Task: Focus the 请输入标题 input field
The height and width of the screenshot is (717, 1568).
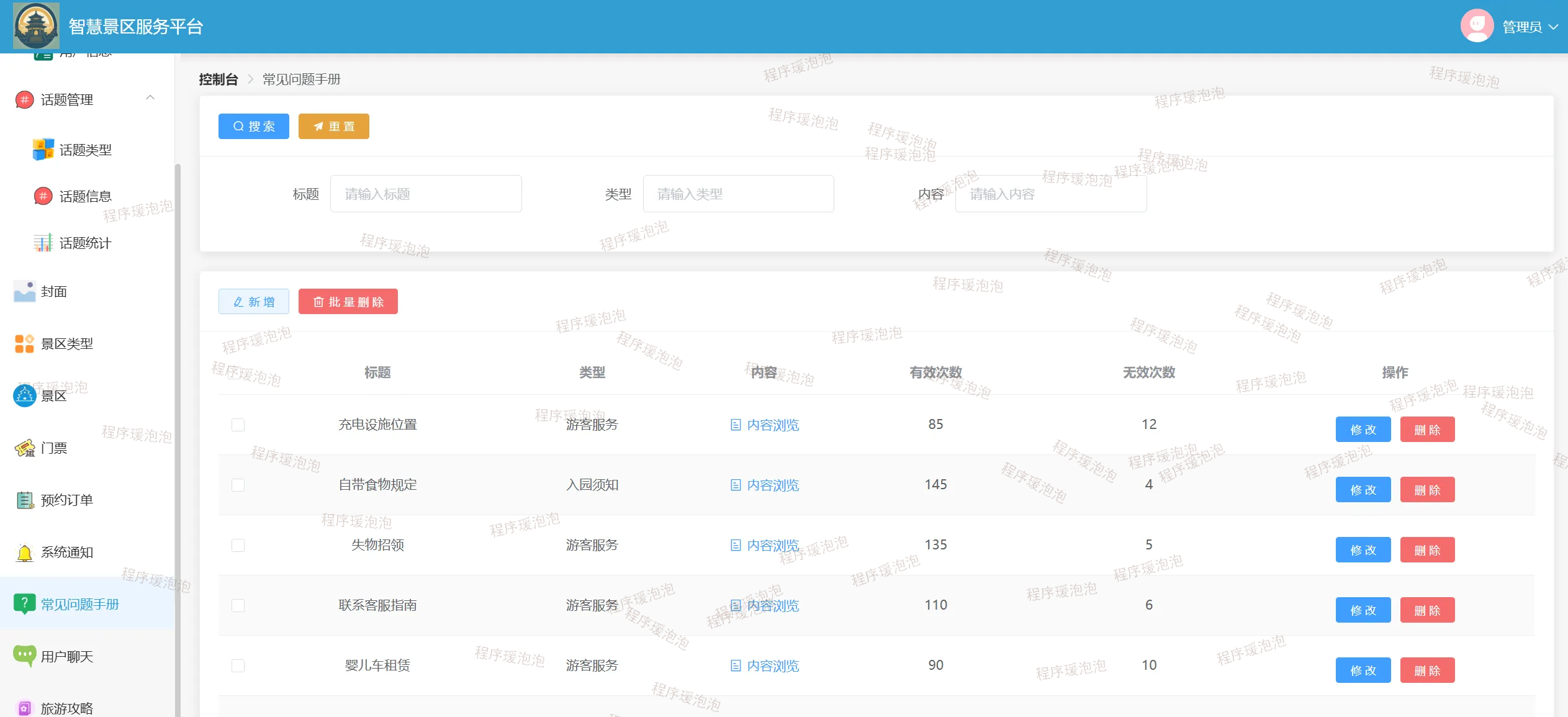Action: point(426,194)
